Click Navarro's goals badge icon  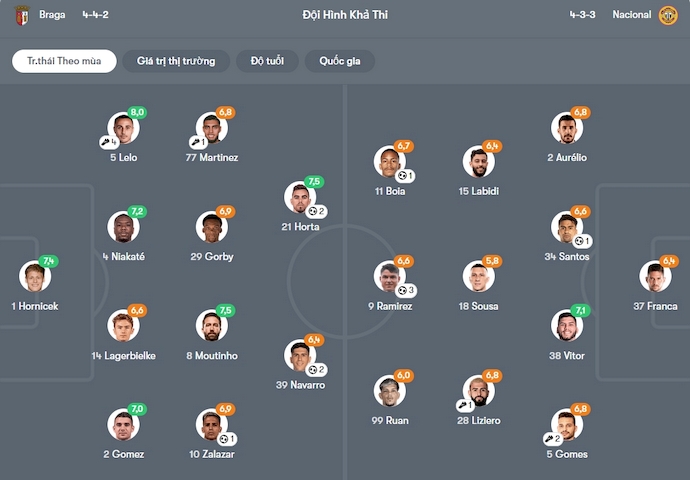pyautogui.click(x=315, y=370)
